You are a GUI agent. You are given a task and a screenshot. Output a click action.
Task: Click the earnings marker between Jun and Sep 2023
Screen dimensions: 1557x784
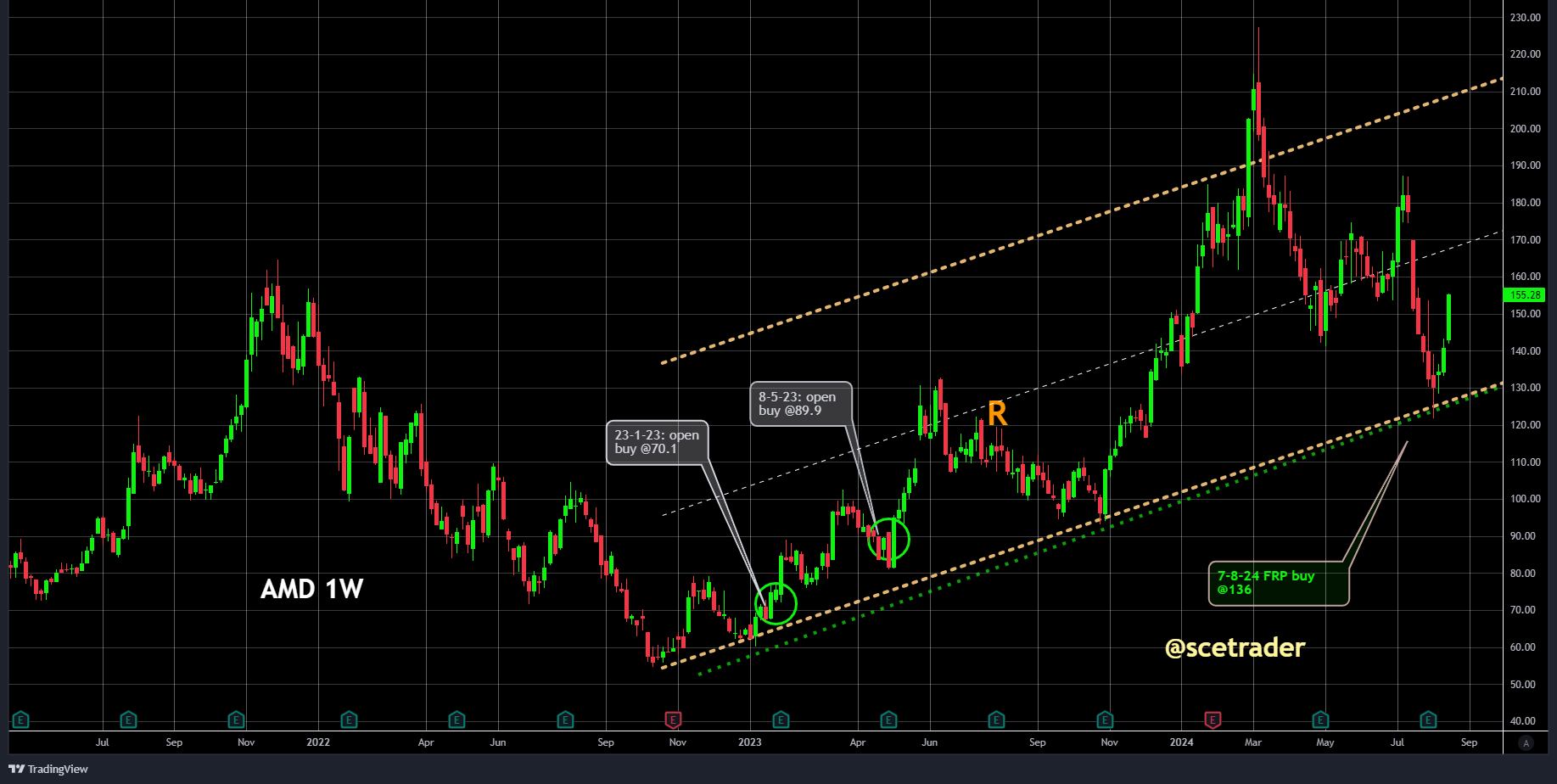click(x=996, y=720)
